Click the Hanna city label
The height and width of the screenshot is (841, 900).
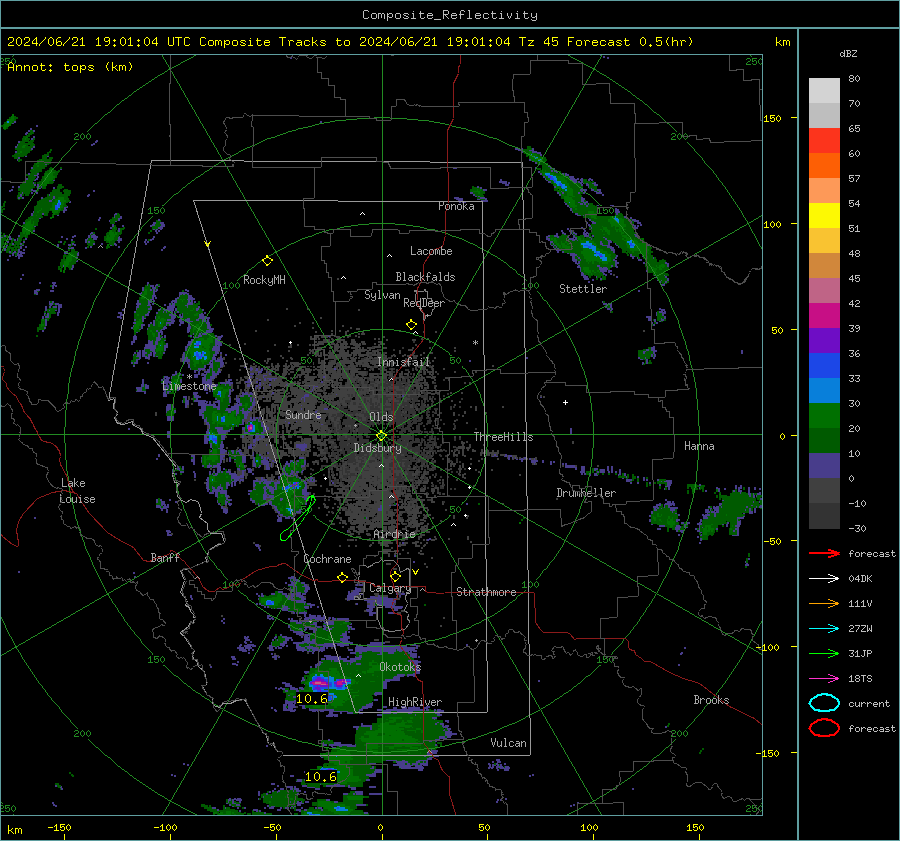699,446
